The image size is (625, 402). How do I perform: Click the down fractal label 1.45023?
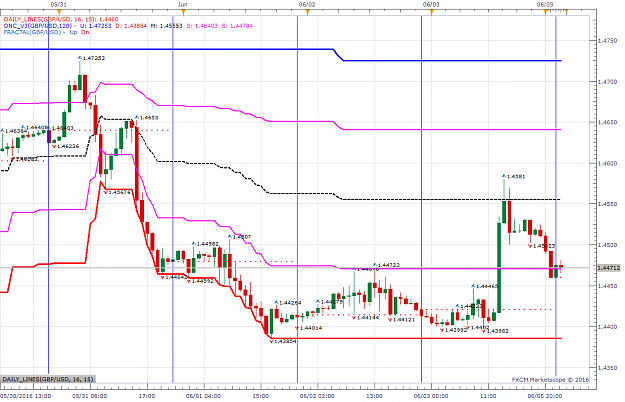click(544, 246)
